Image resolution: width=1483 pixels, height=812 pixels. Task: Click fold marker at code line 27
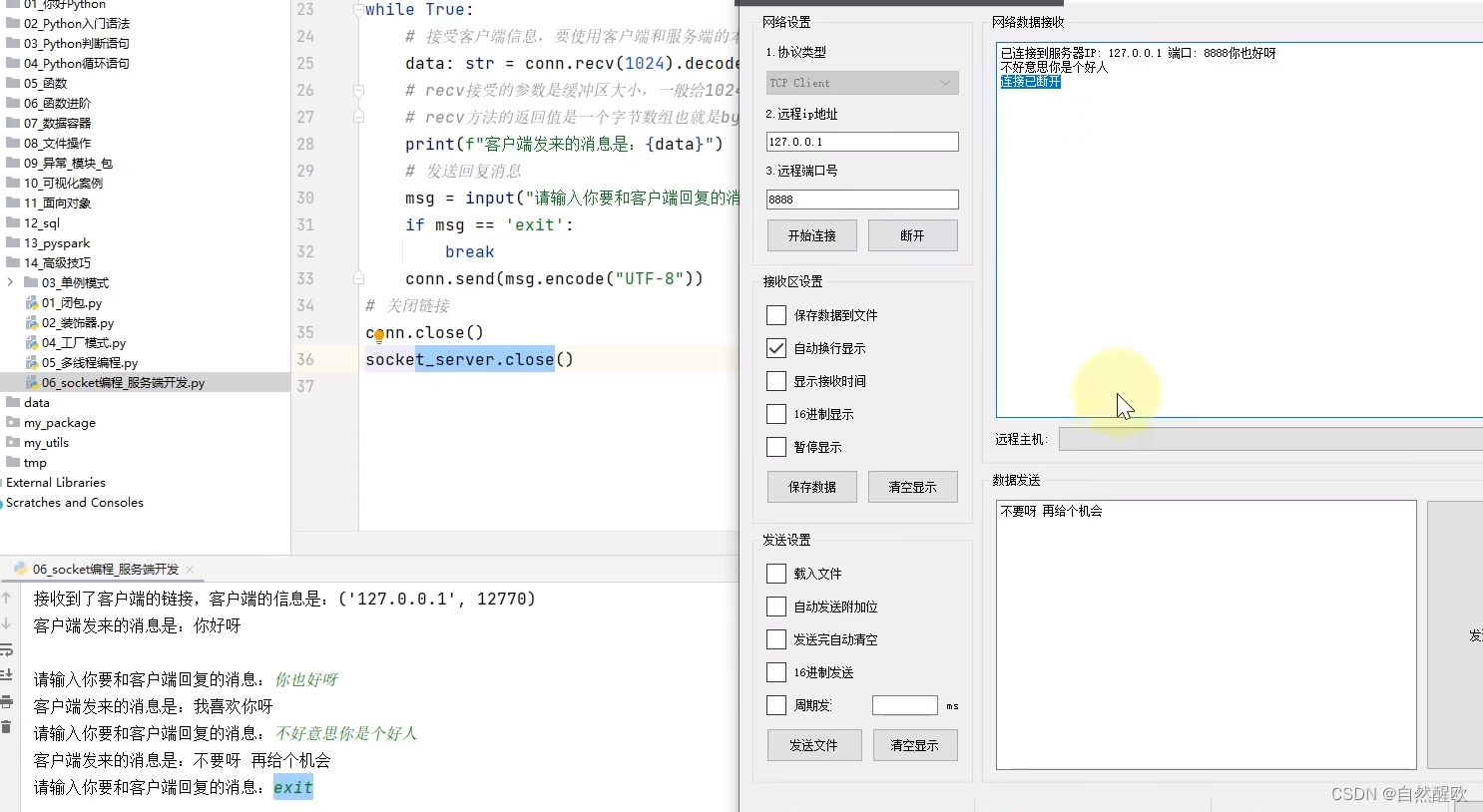[x=358, y=117]
